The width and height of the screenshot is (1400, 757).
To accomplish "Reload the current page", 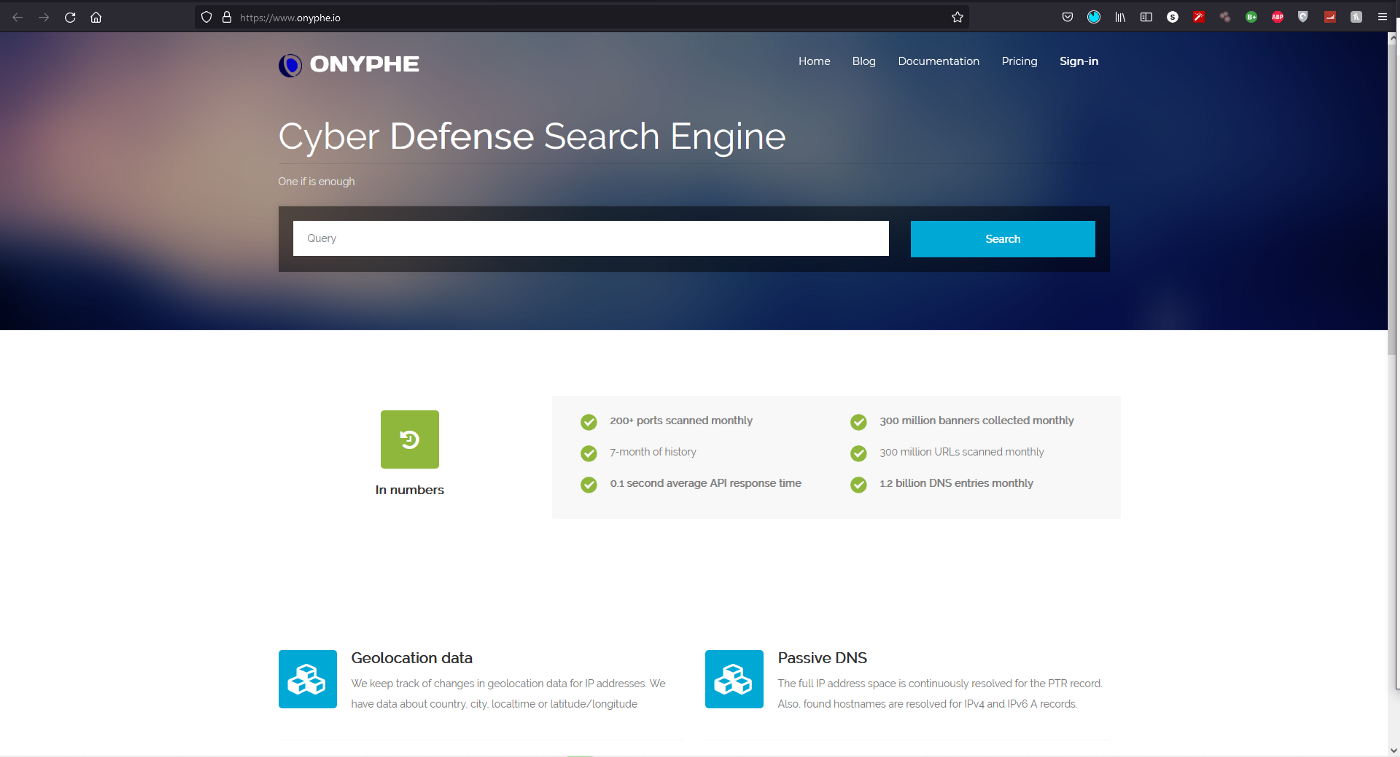I will tap(70, 17).
